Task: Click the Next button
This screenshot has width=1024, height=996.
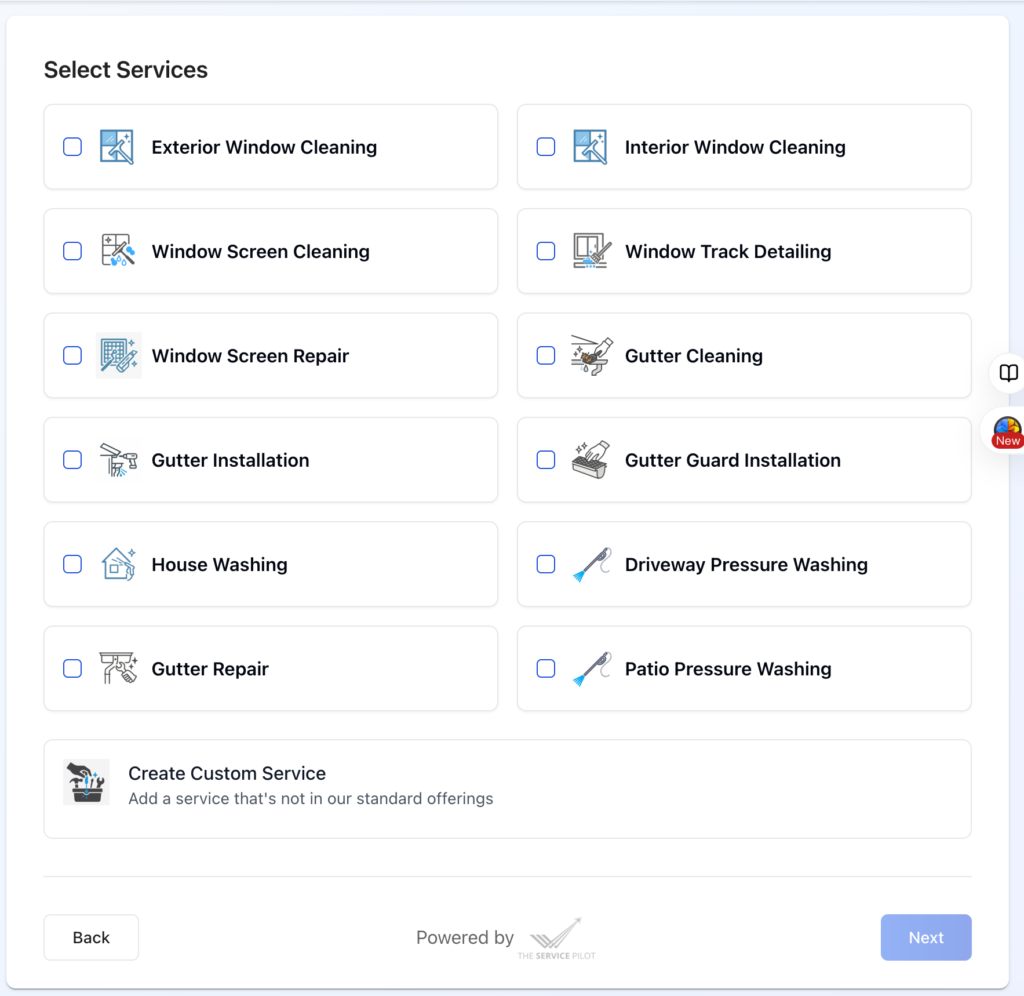Action: (925, 937)
